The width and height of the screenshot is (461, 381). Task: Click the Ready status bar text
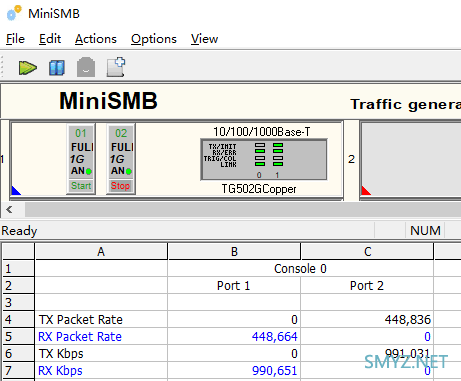tap(19, 230)
